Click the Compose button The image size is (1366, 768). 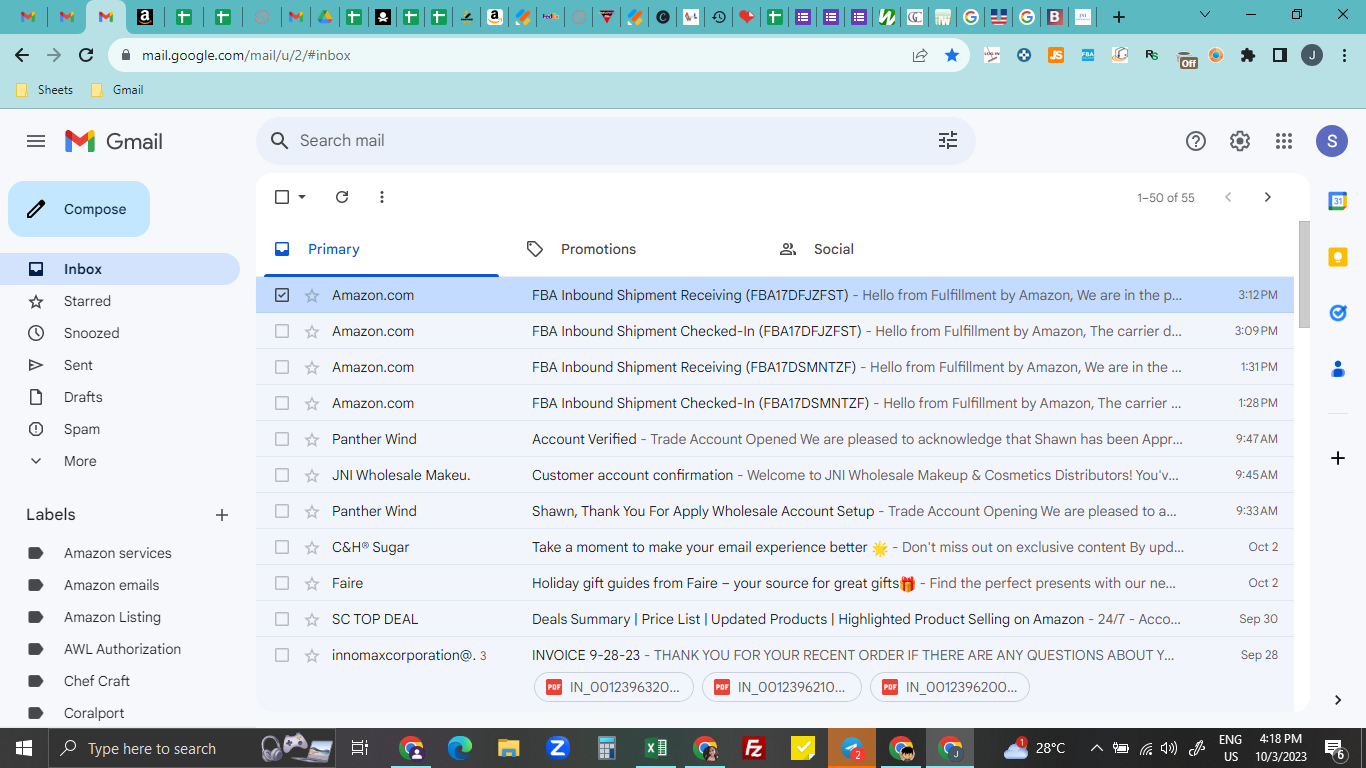pyautogui.click(x=79, y=209)
